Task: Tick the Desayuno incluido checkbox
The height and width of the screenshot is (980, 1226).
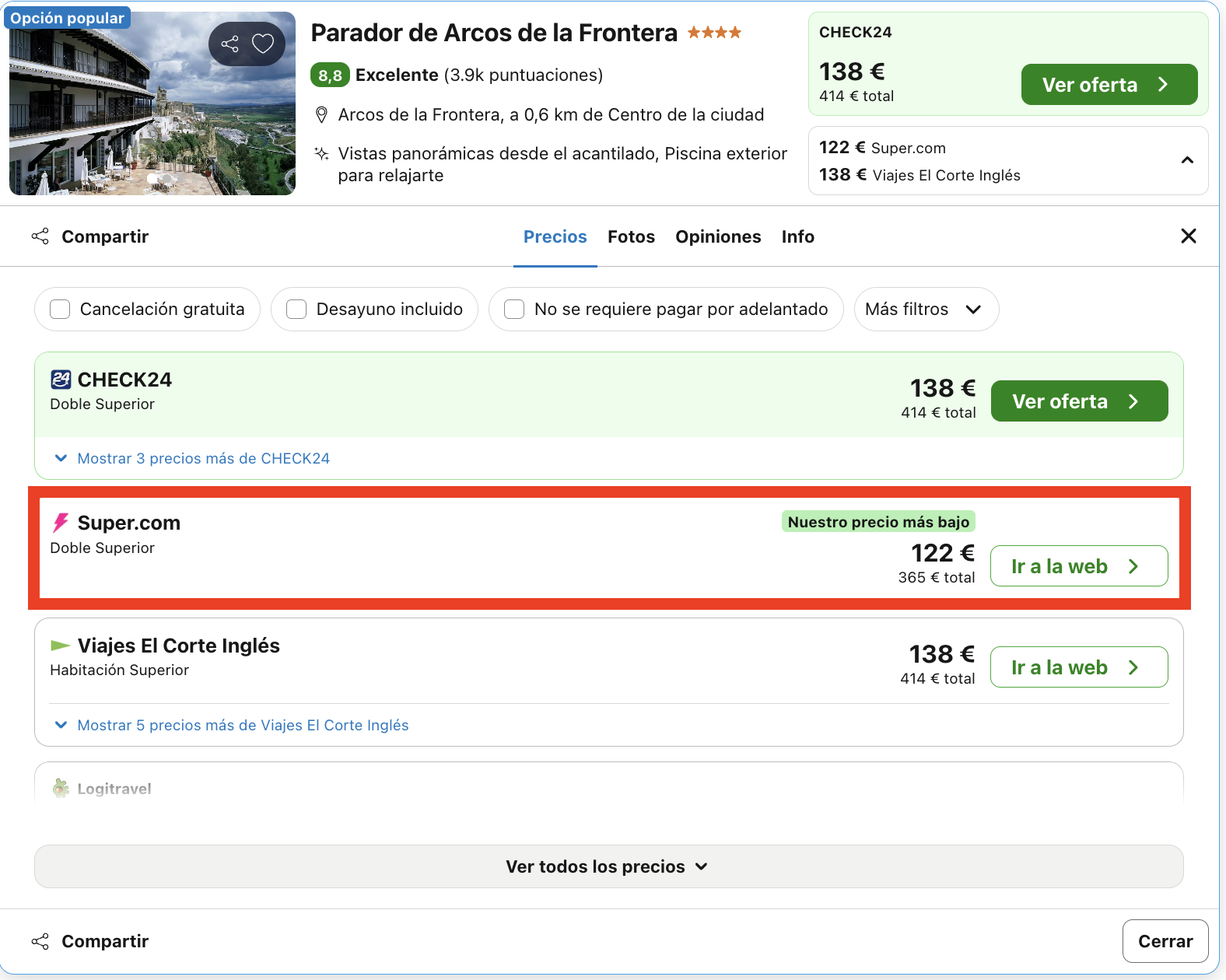Action: tap(296, 310)
